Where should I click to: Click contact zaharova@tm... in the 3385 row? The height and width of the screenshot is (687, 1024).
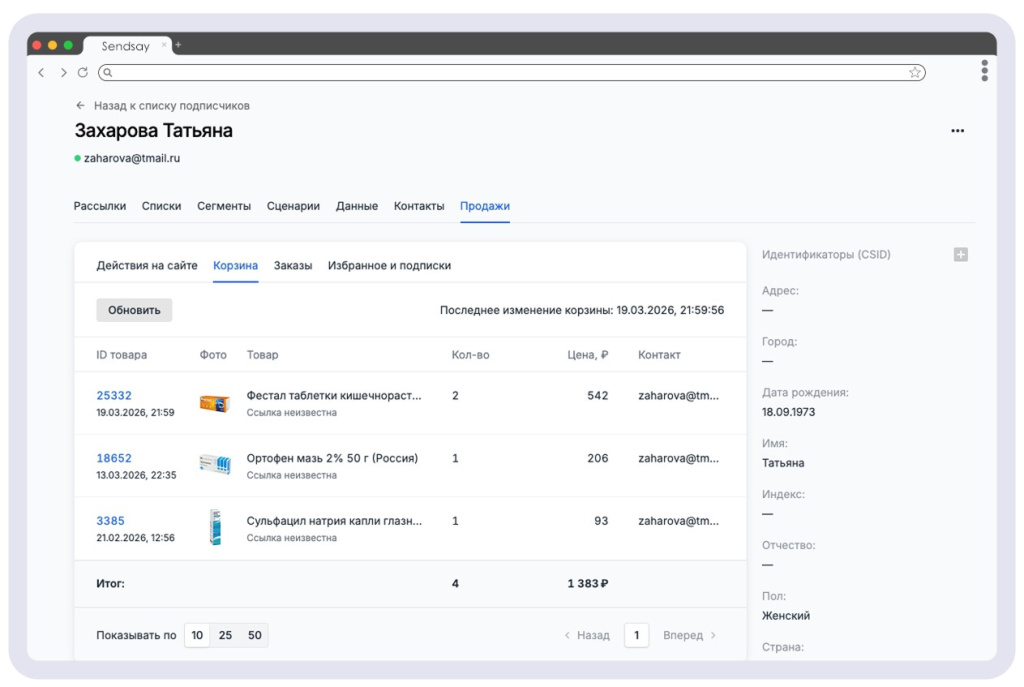click(679, 521)
